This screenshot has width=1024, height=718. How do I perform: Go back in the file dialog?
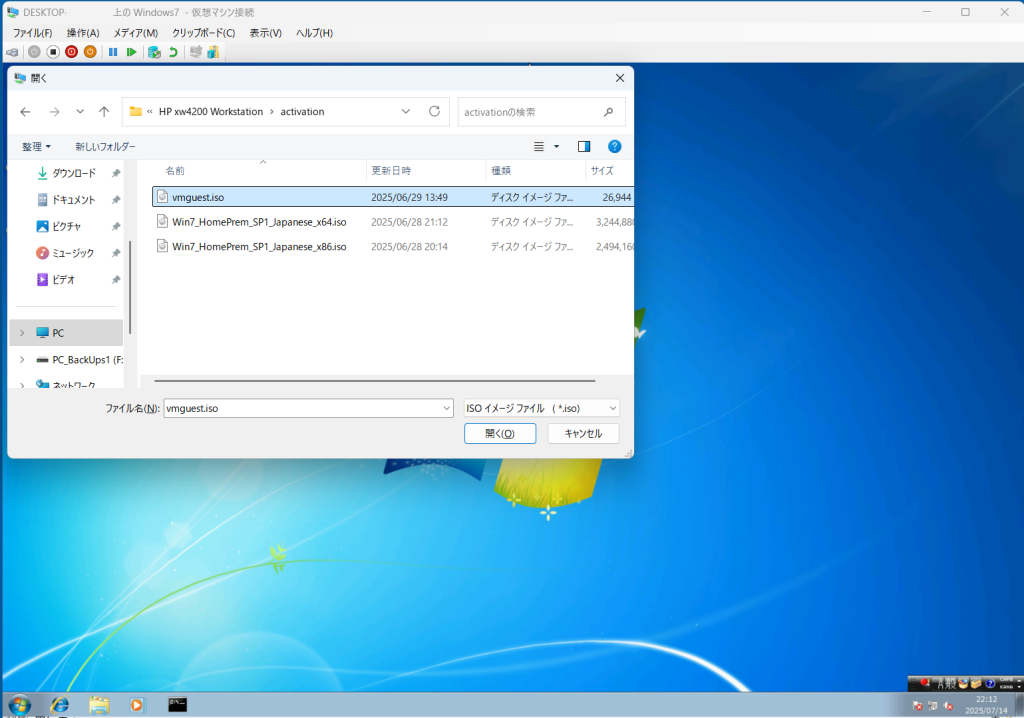[x=25, y=112]
